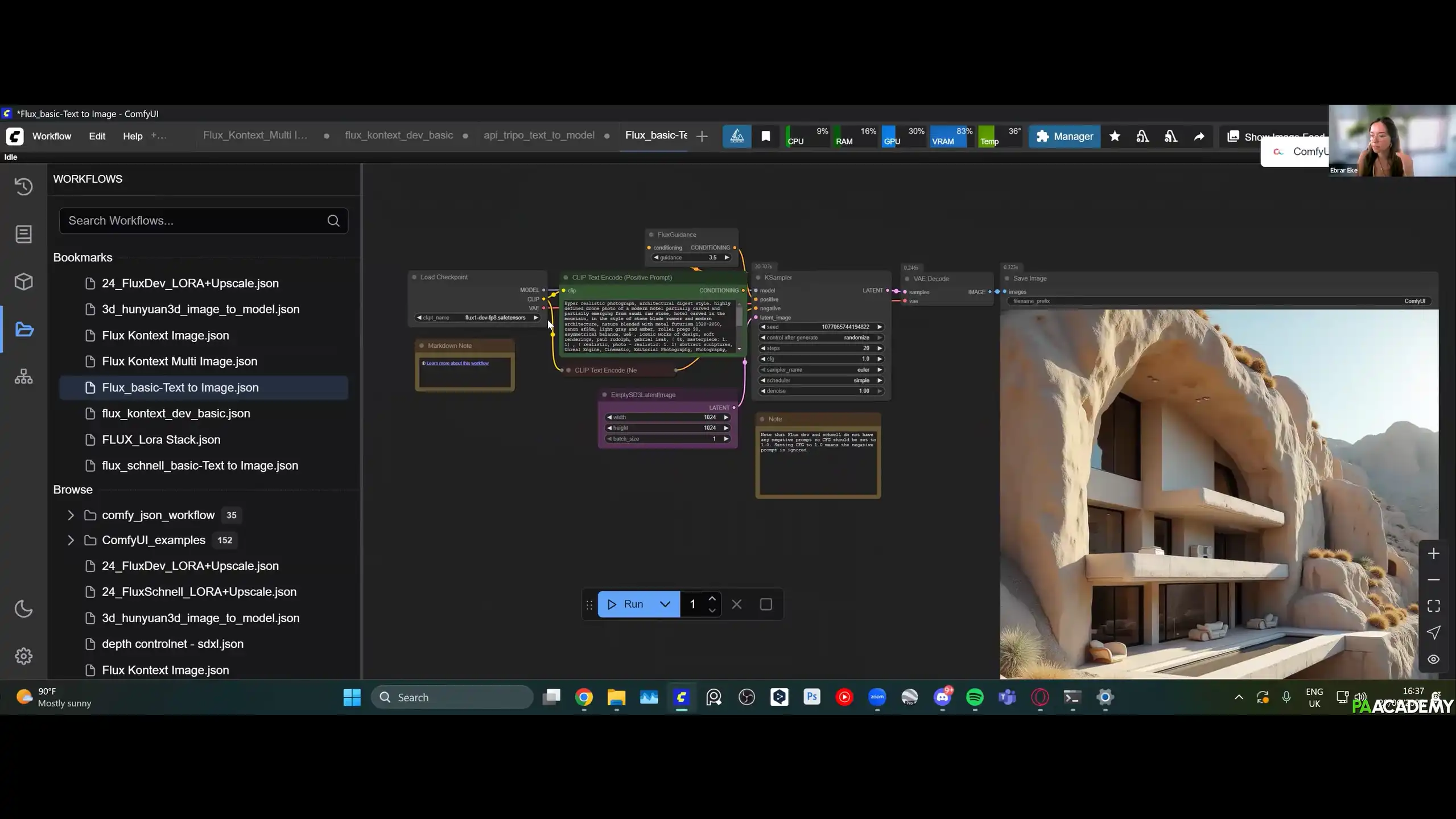Click the share arrow toolbar icon
This screenshot has height=819, width=1456.
pyautogui.click(x=1199, y=137)
